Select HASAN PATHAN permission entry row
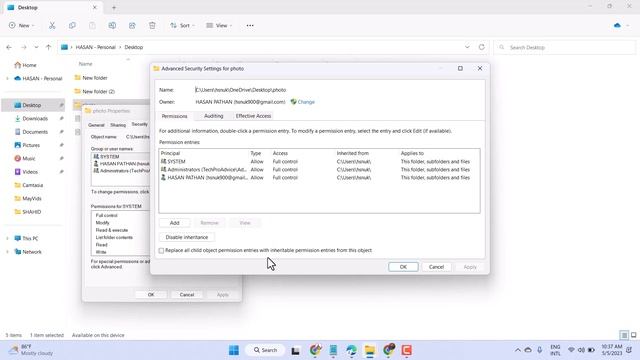Screen dimensions: 640x360 319,178
